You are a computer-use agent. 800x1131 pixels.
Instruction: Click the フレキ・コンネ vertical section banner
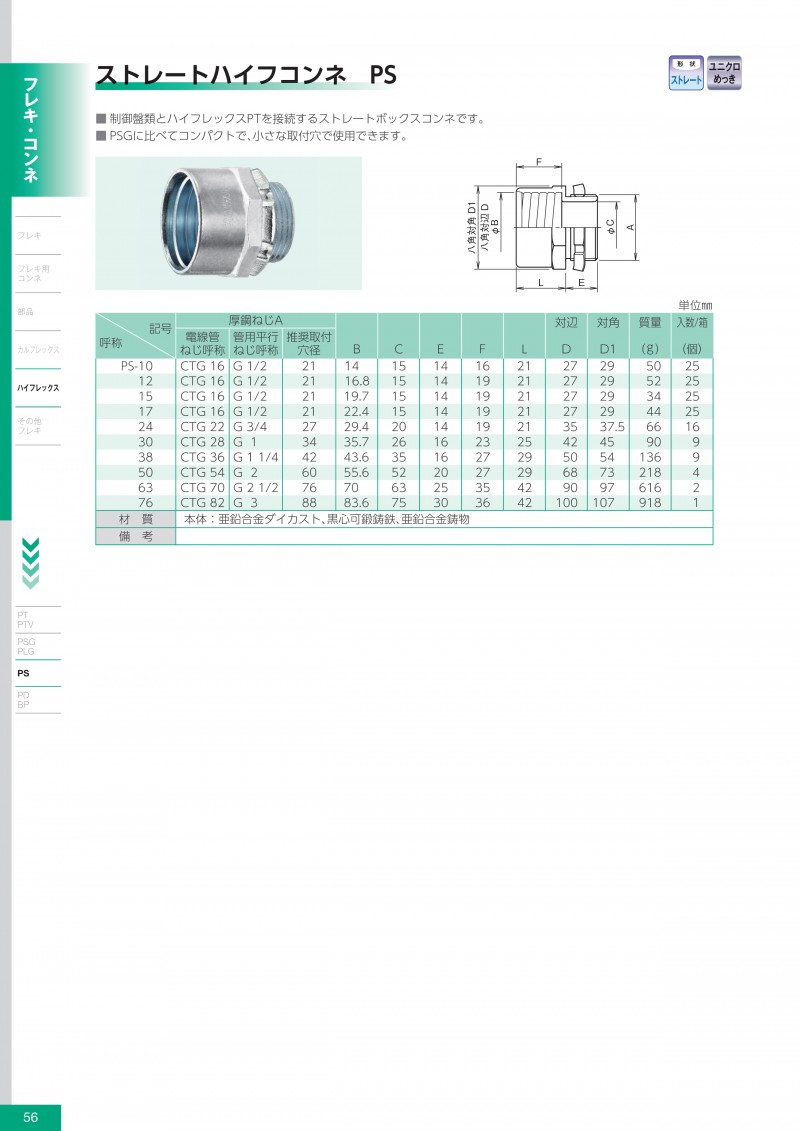click(x=30, y=129)
